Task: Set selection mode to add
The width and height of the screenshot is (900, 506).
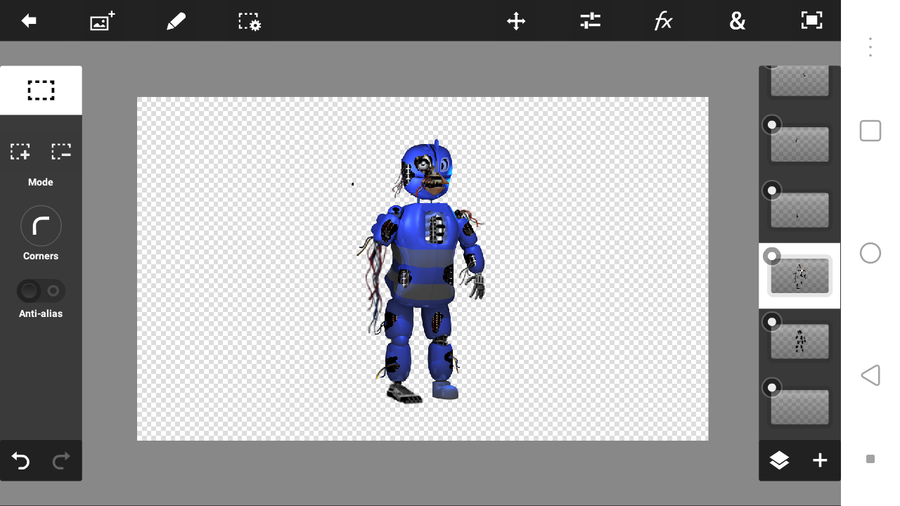Action: 20,151
